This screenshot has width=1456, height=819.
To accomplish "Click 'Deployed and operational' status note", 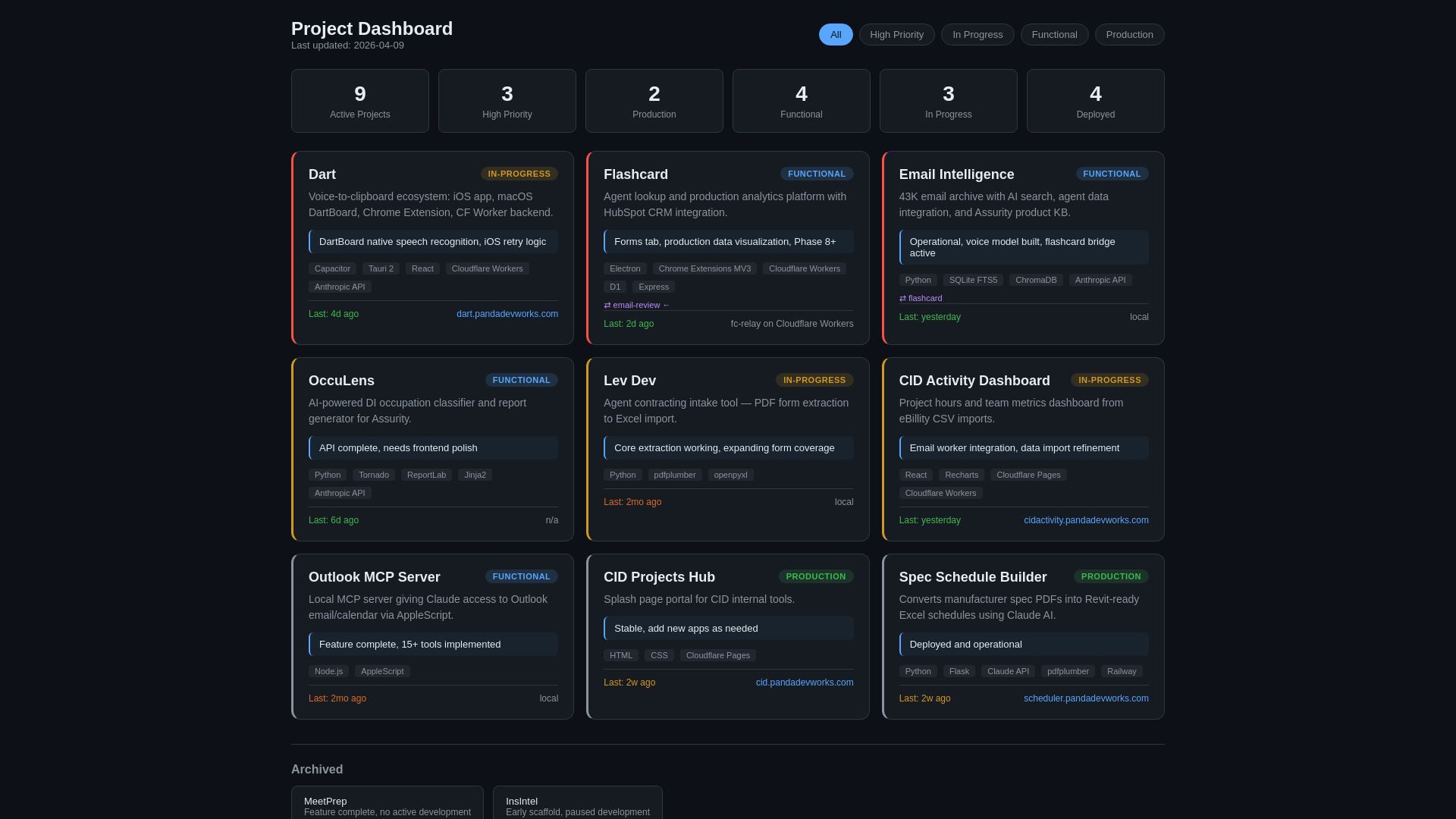I will click(x=1024, y=645).
